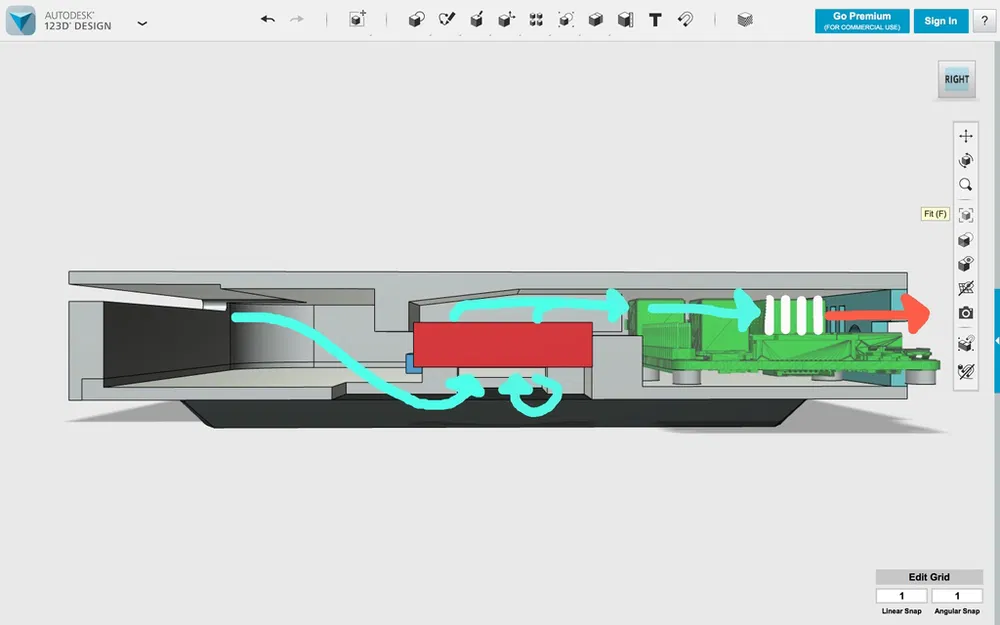Open the Grouping tool menu
1000x625 pixels.
[566, 20]
